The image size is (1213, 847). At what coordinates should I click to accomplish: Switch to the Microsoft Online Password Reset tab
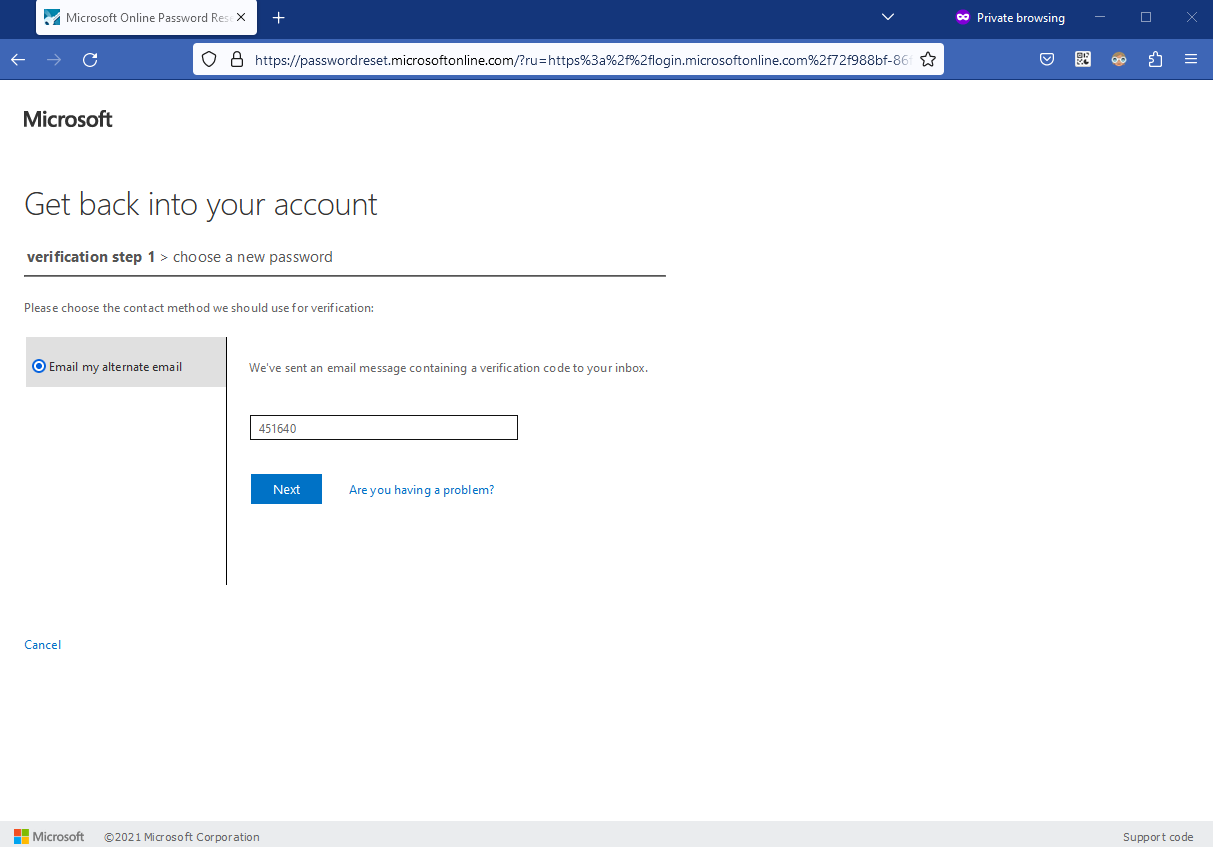140,17
